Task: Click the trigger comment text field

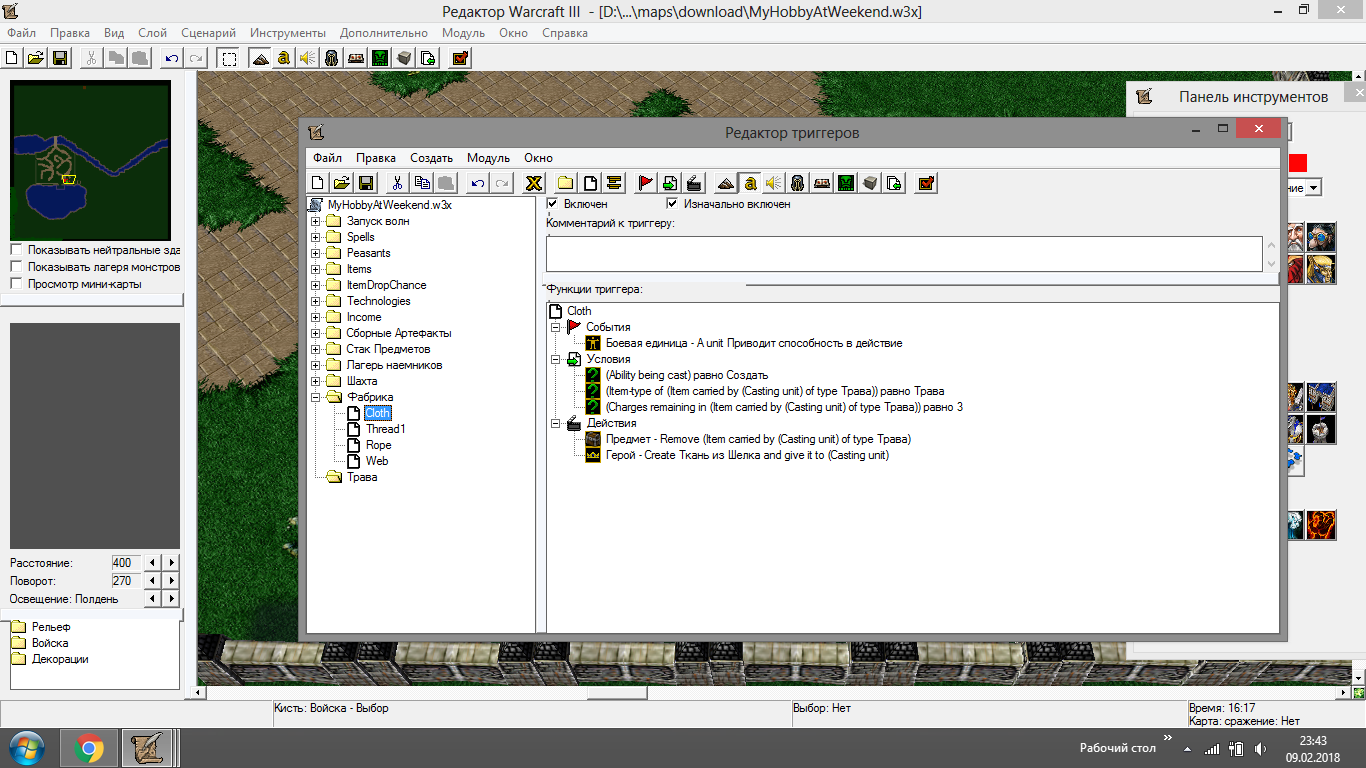Action: tap(904, 253)
